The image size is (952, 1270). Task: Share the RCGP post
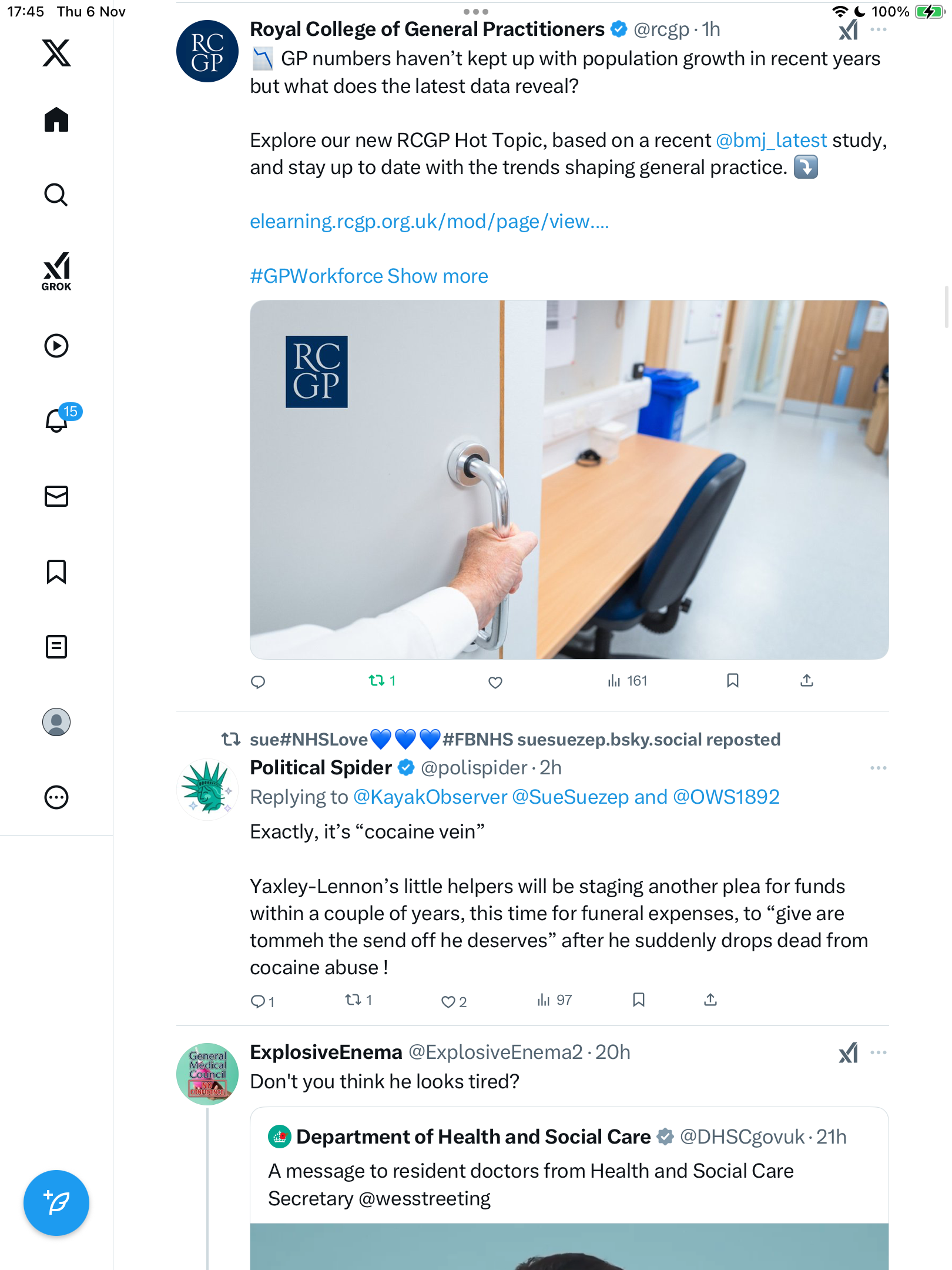click(807, 681)
